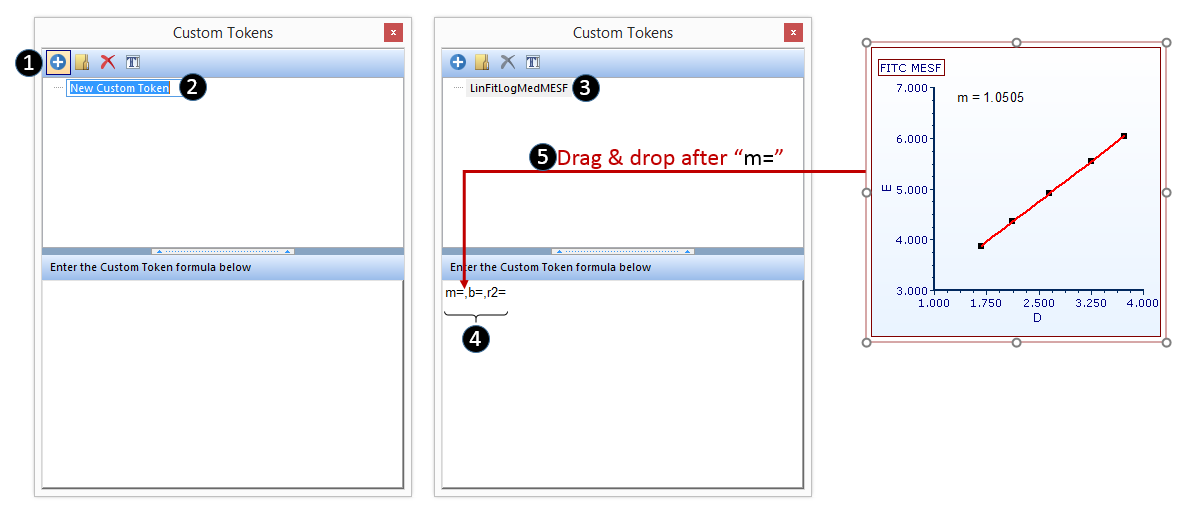Close the dialog containing New Custom Token

pyautogui.click(x=393, y=33)
